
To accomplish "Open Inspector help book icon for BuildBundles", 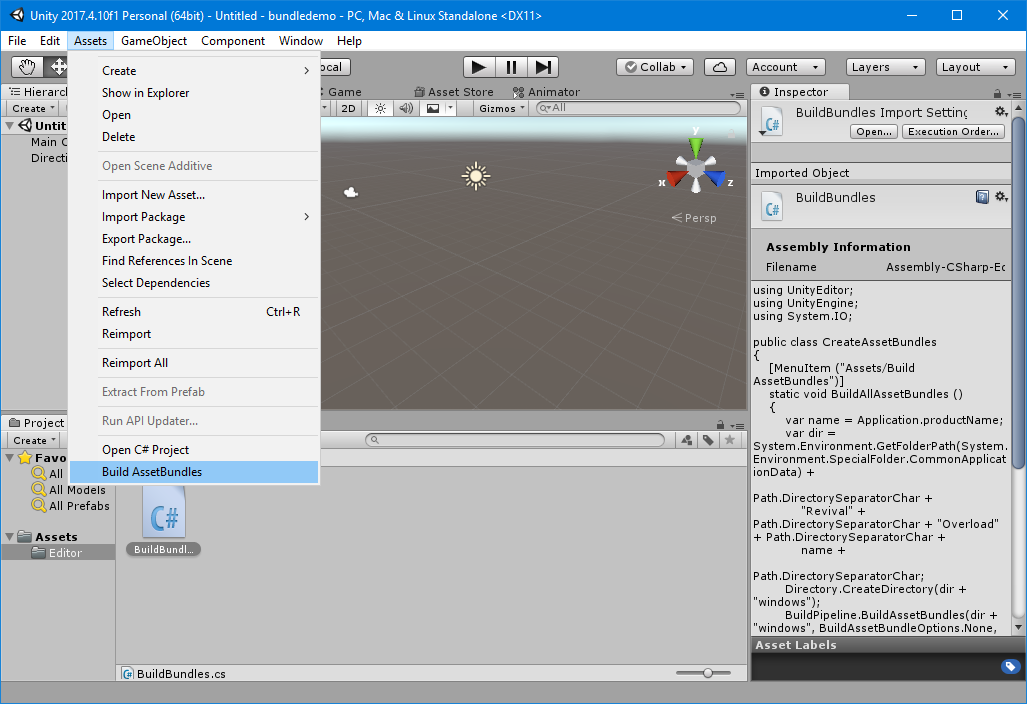I will (x=982, y=196).
